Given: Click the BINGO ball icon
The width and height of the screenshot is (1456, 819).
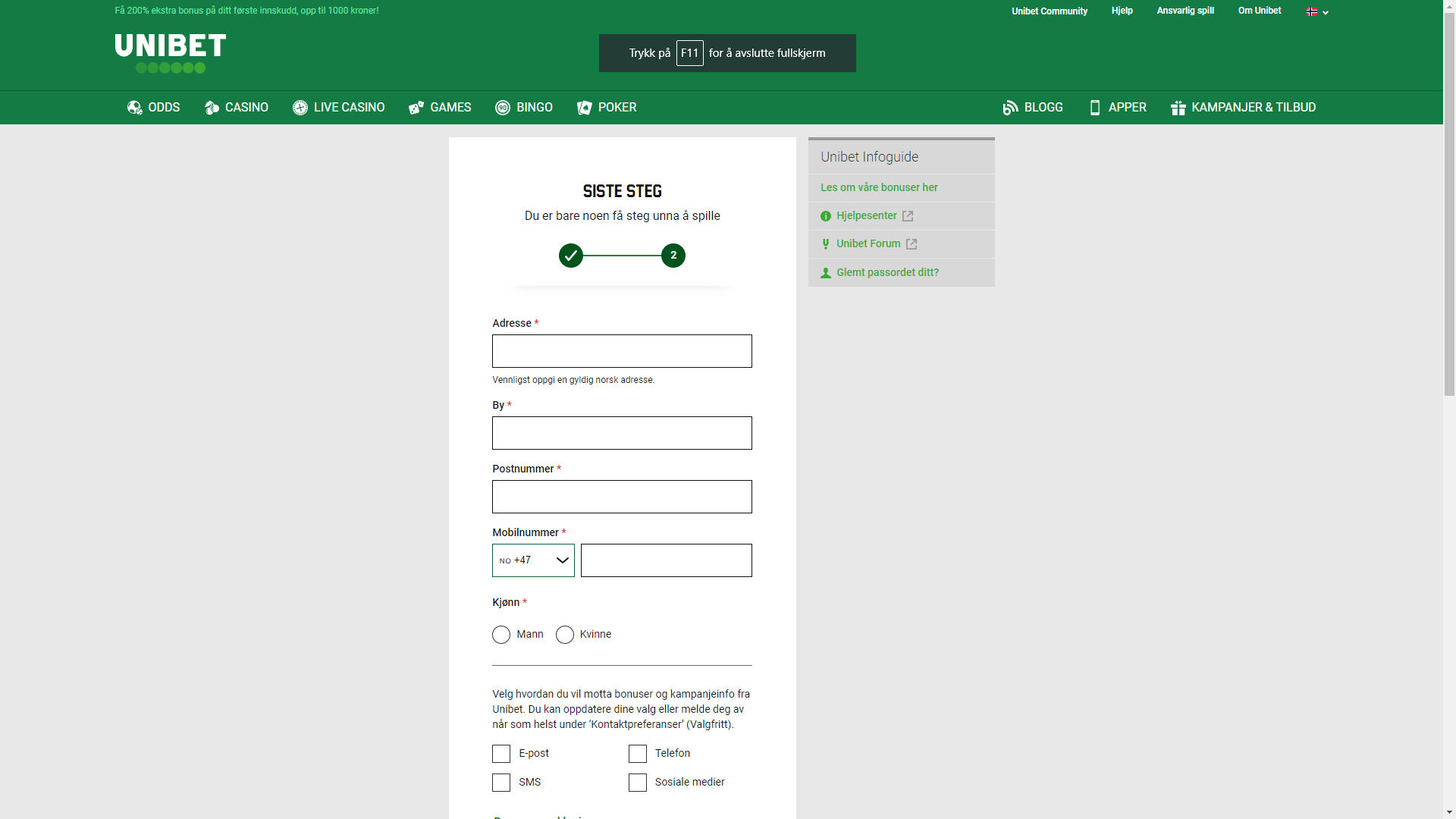Looking at the screenshot, I should pos(503,108).
